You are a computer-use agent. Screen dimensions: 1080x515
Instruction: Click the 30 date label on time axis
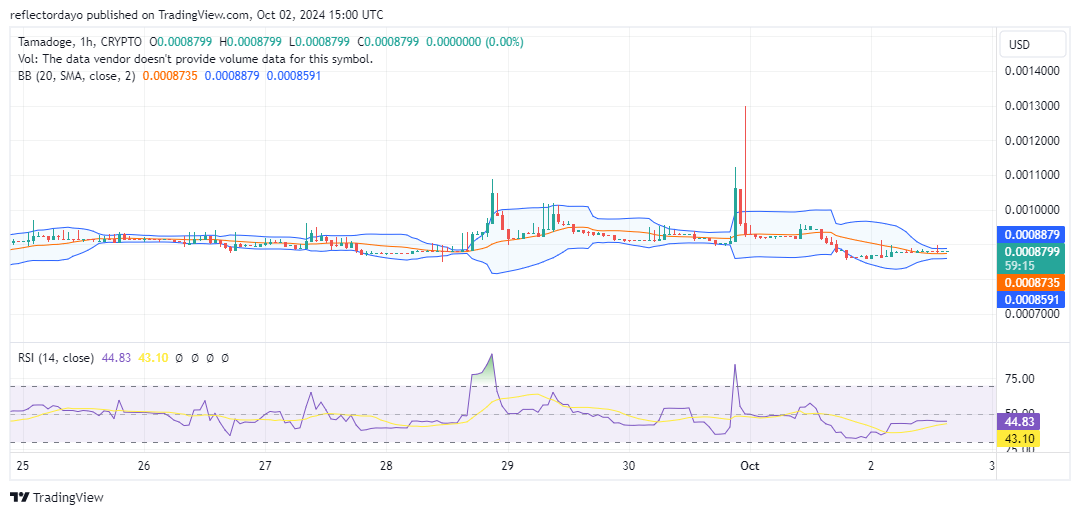(629, 465)
